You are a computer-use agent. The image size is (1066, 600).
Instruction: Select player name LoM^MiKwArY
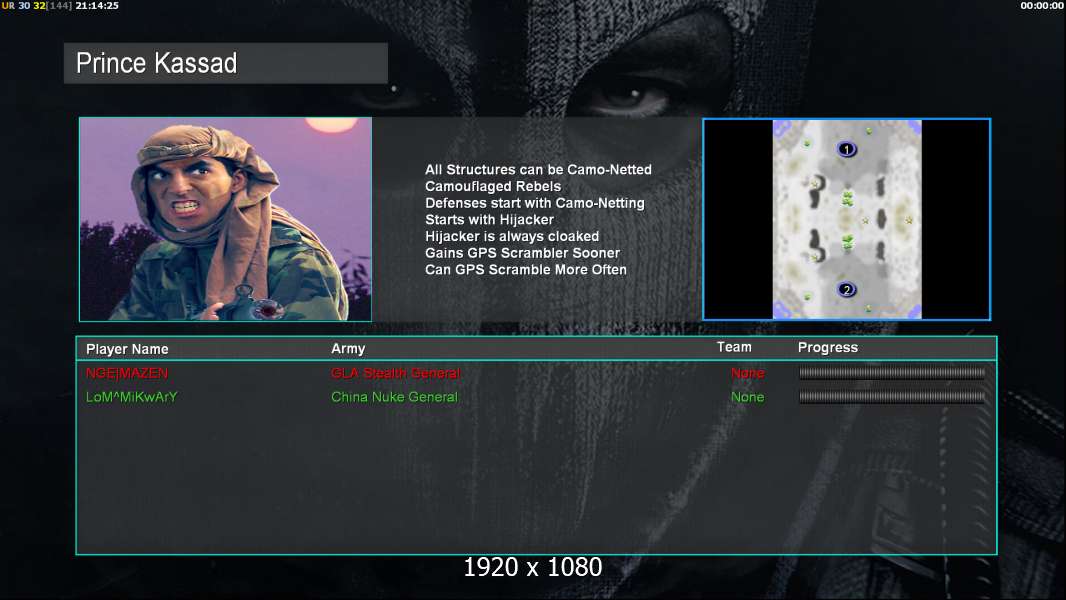[132, 397]
